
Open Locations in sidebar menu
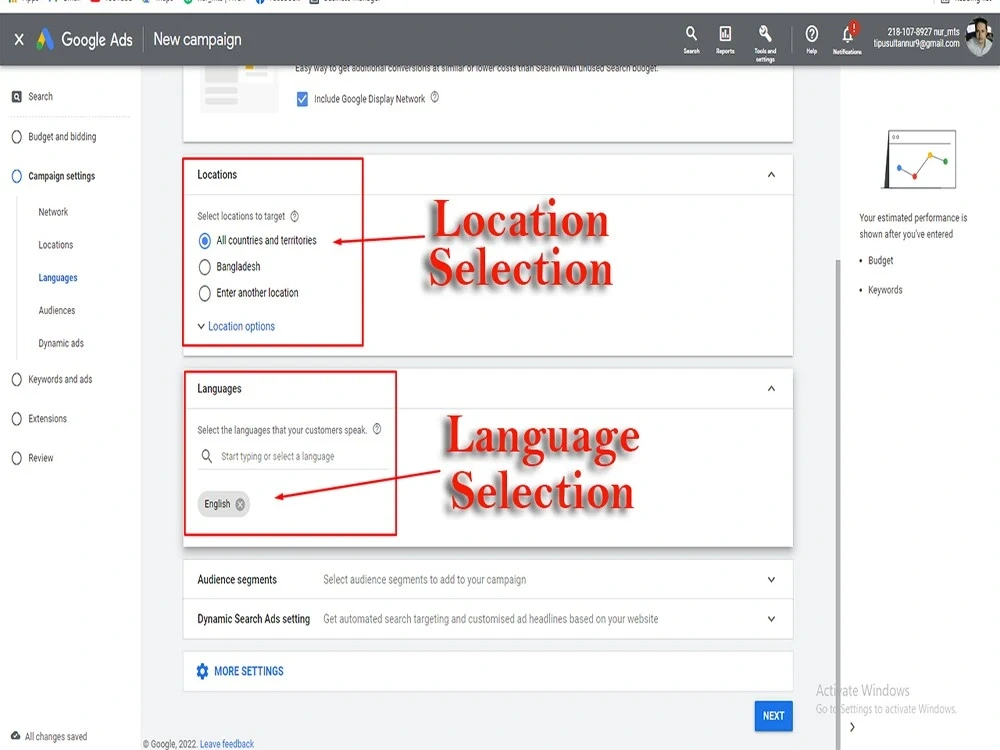55,245
